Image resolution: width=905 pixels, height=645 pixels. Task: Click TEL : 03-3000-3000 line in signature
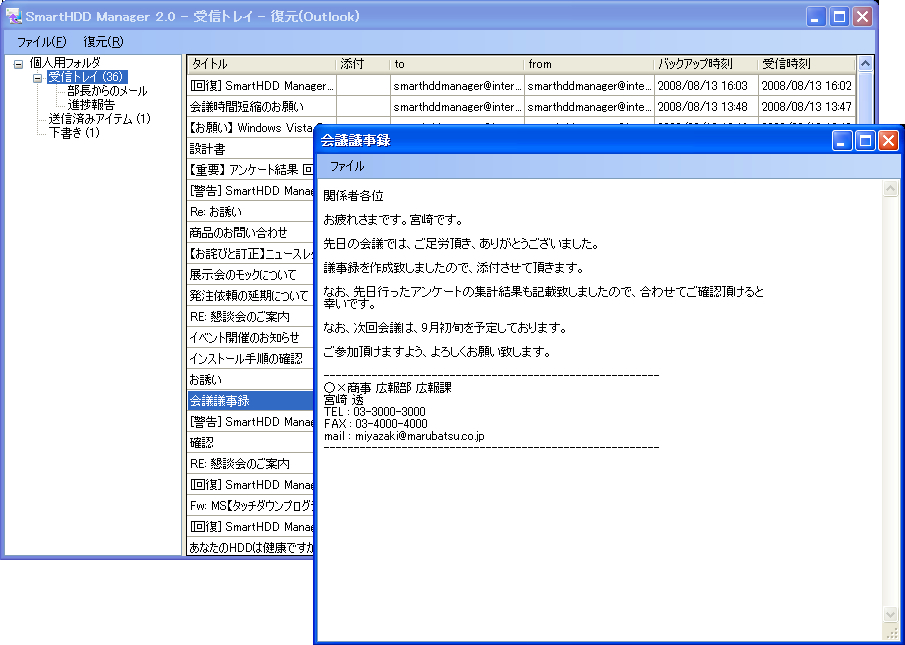375,412
